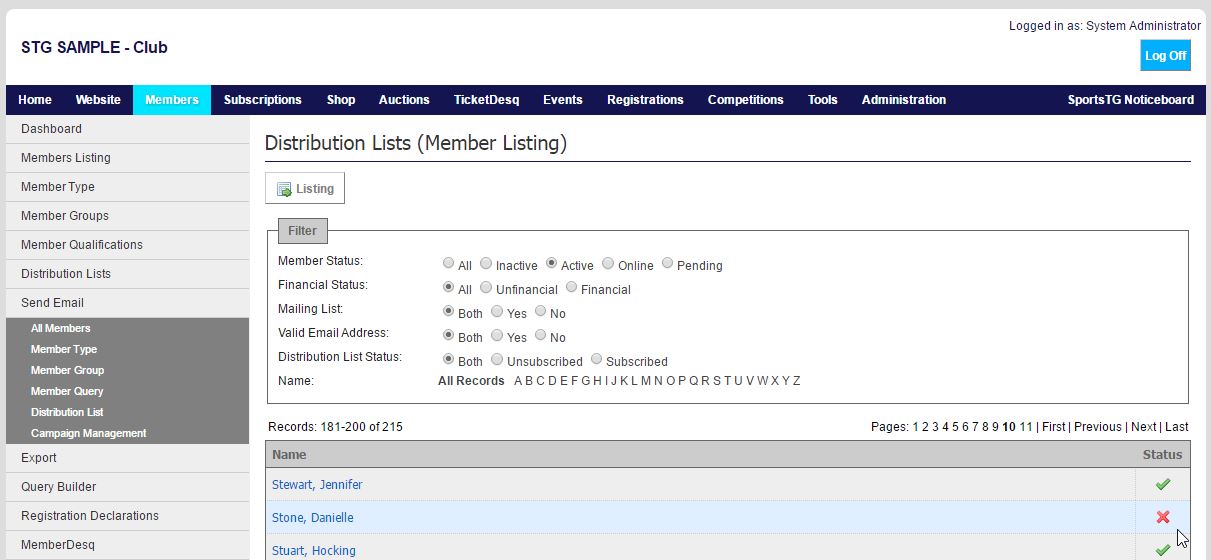
Task: Open the Members menu tab
Action: 172,100
